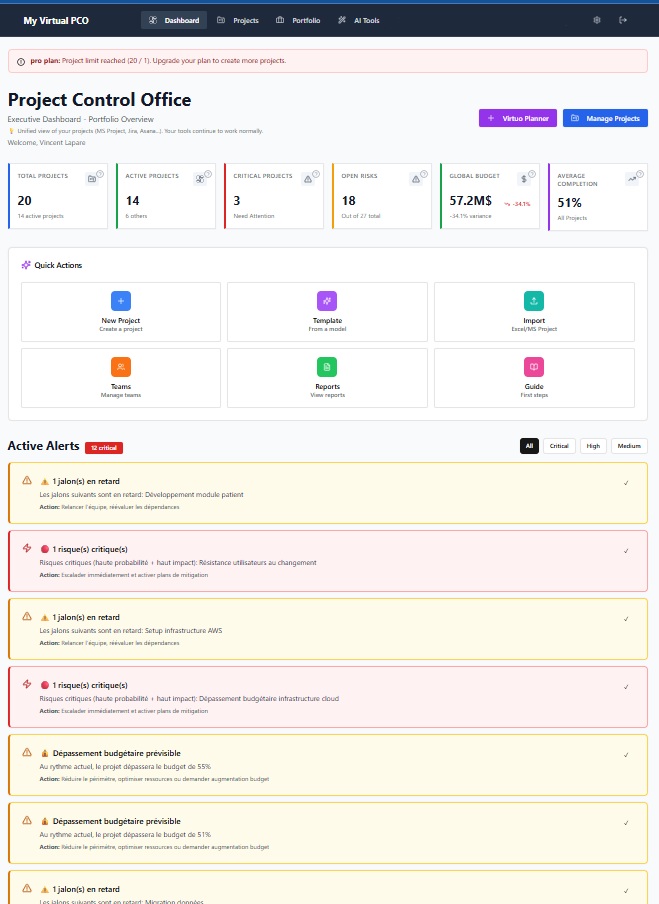659x904 pixels.
Task: Click the Import upload icon
Action: click(534, 301)
